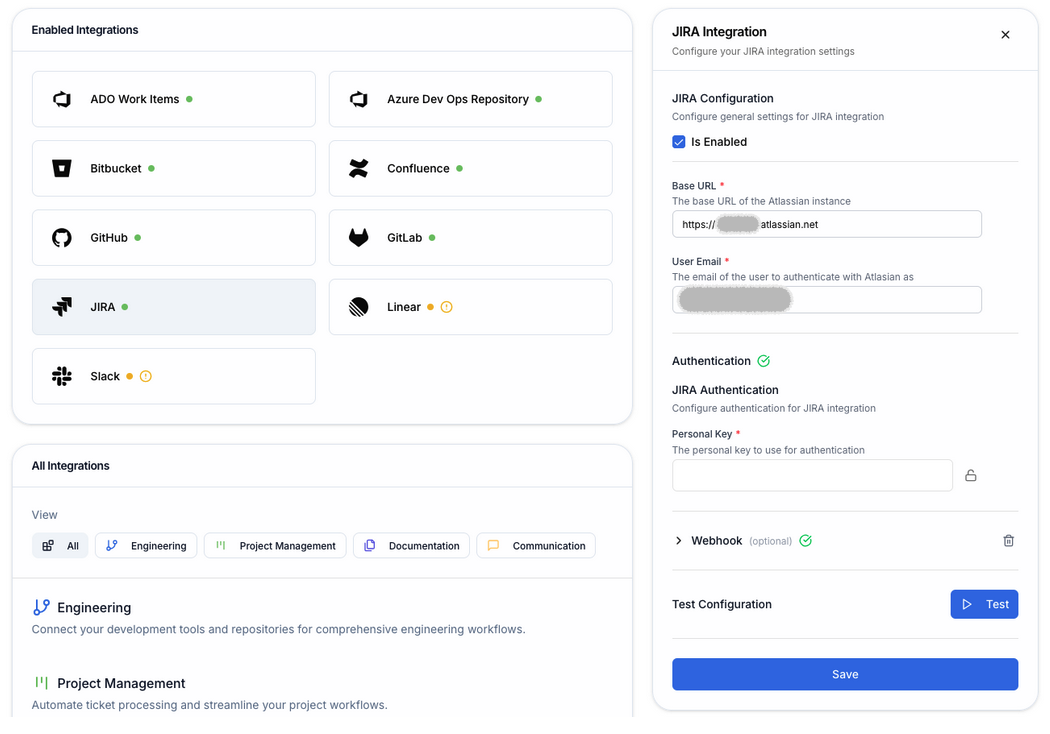Click the Personal Key input field

[x=812, y=475]
